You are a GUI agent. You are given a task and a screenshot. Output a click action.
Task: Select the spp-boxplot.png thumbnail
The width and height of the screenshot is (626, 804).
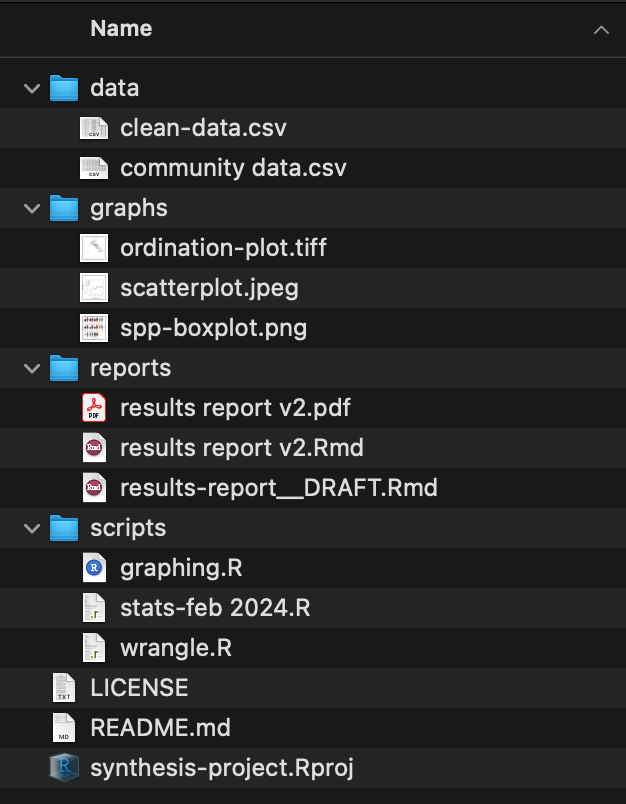click(93, 328)
